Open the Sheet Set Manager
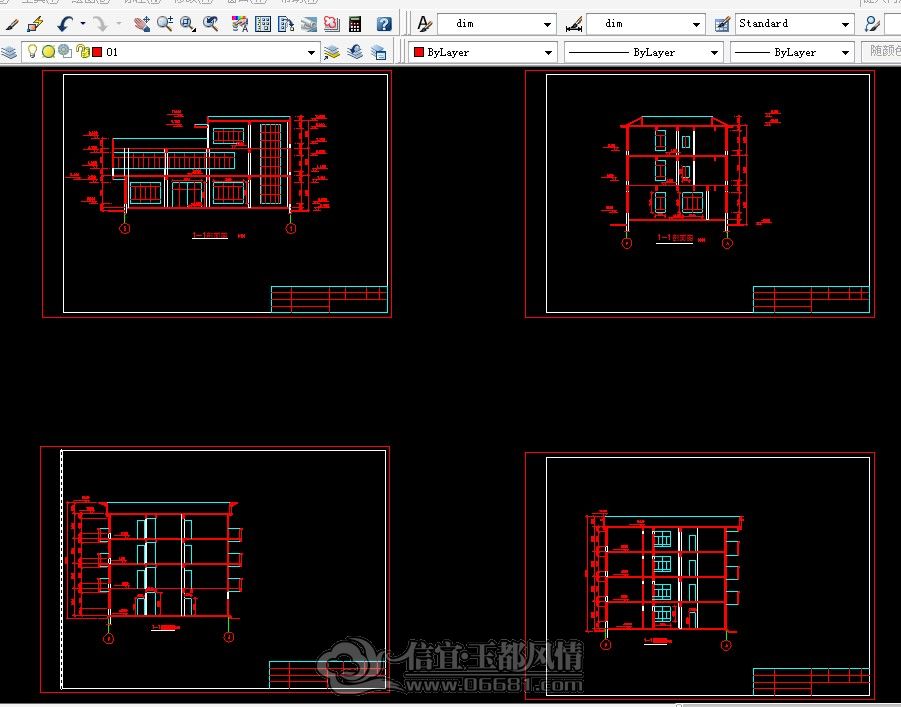Image resolution: width=901 pixels, height=707 pixels. pos(309,24)
